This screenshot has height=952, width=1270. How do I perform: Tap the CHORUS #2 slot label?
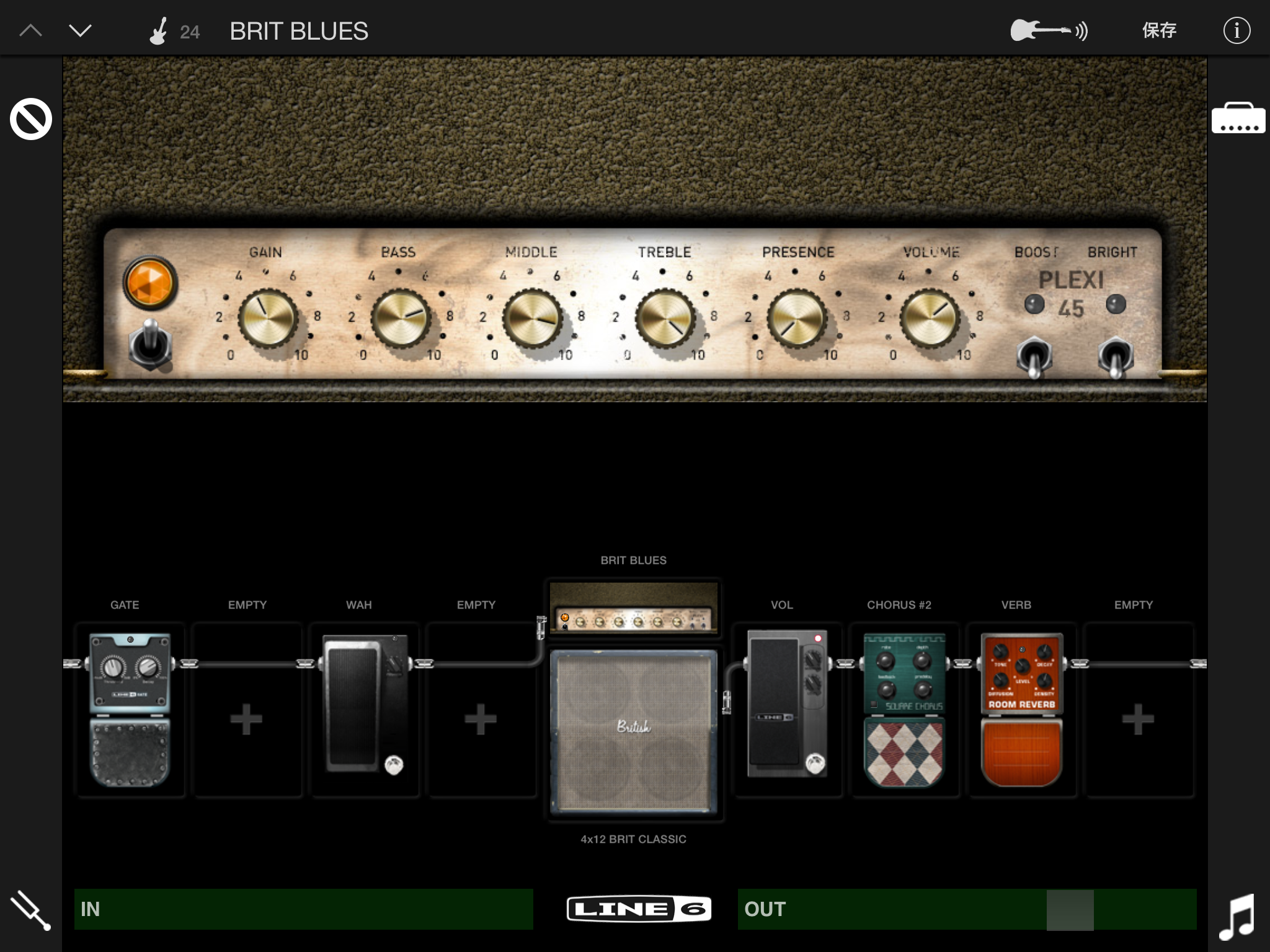click(x=899, y=605)
